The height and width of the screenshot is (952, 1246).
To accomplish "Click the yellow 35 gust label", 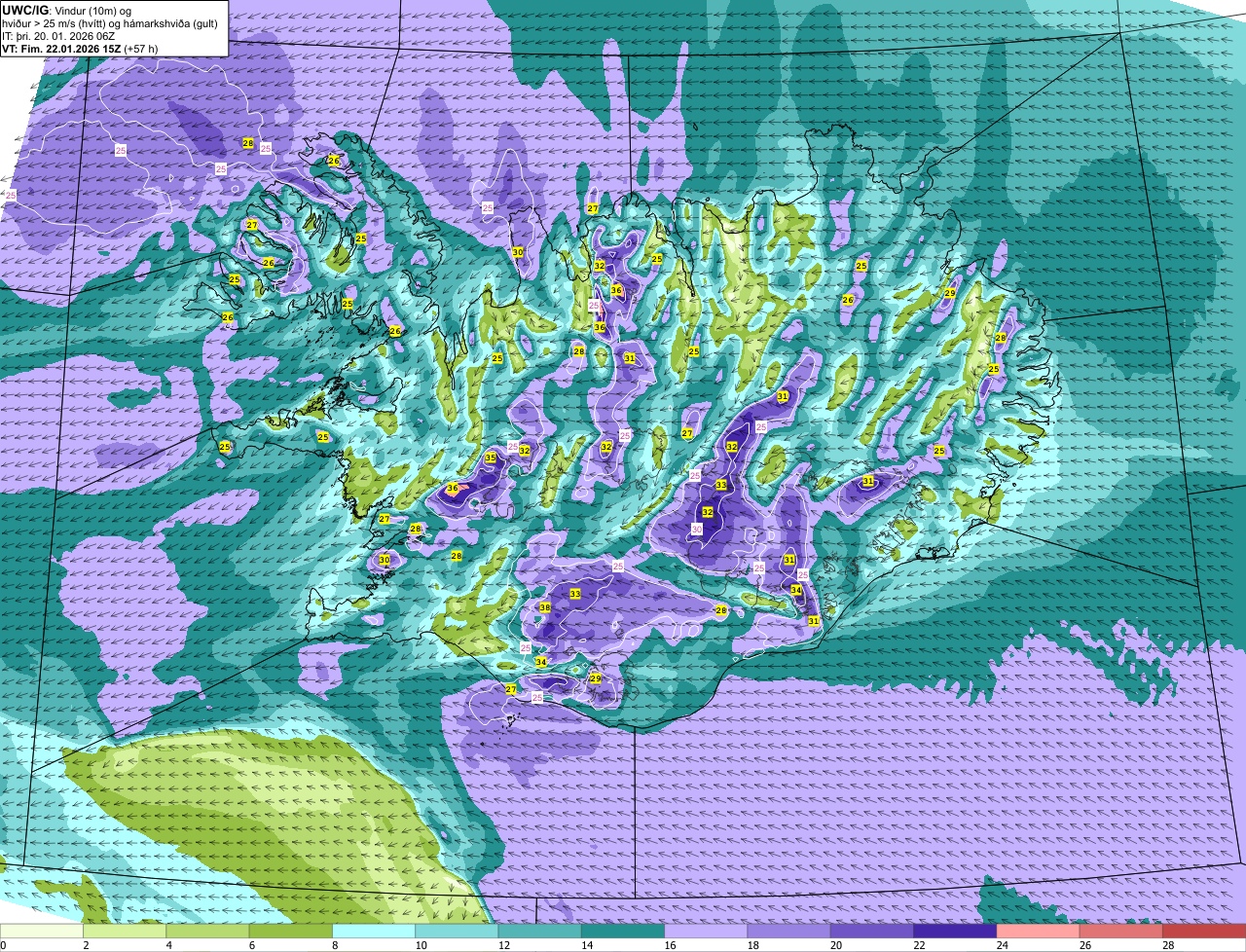I will click(491, 458).
